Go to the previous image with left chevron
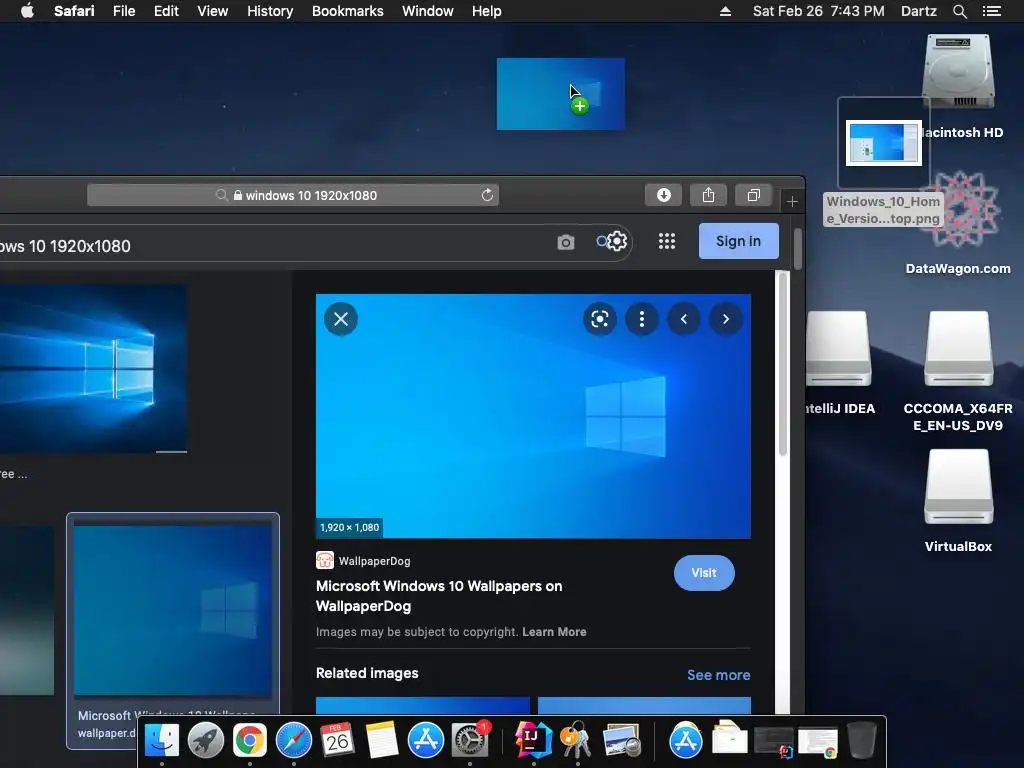This screenshot has width=1024, height=768. pyautogui.click(x=684, y=319)
